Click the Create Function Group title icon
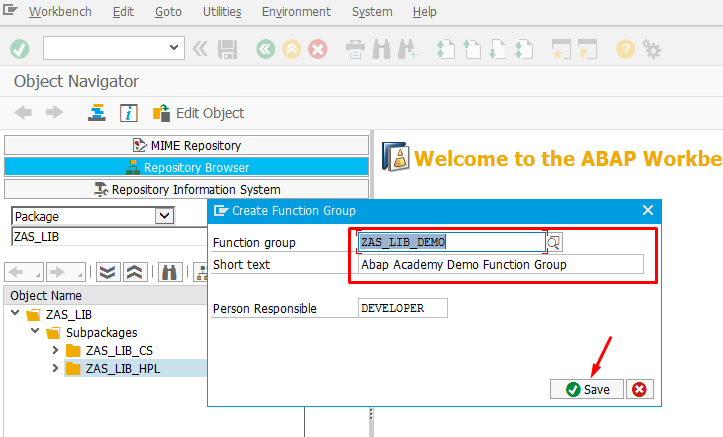This screenshot has height=437, width=723. [221, 211]
